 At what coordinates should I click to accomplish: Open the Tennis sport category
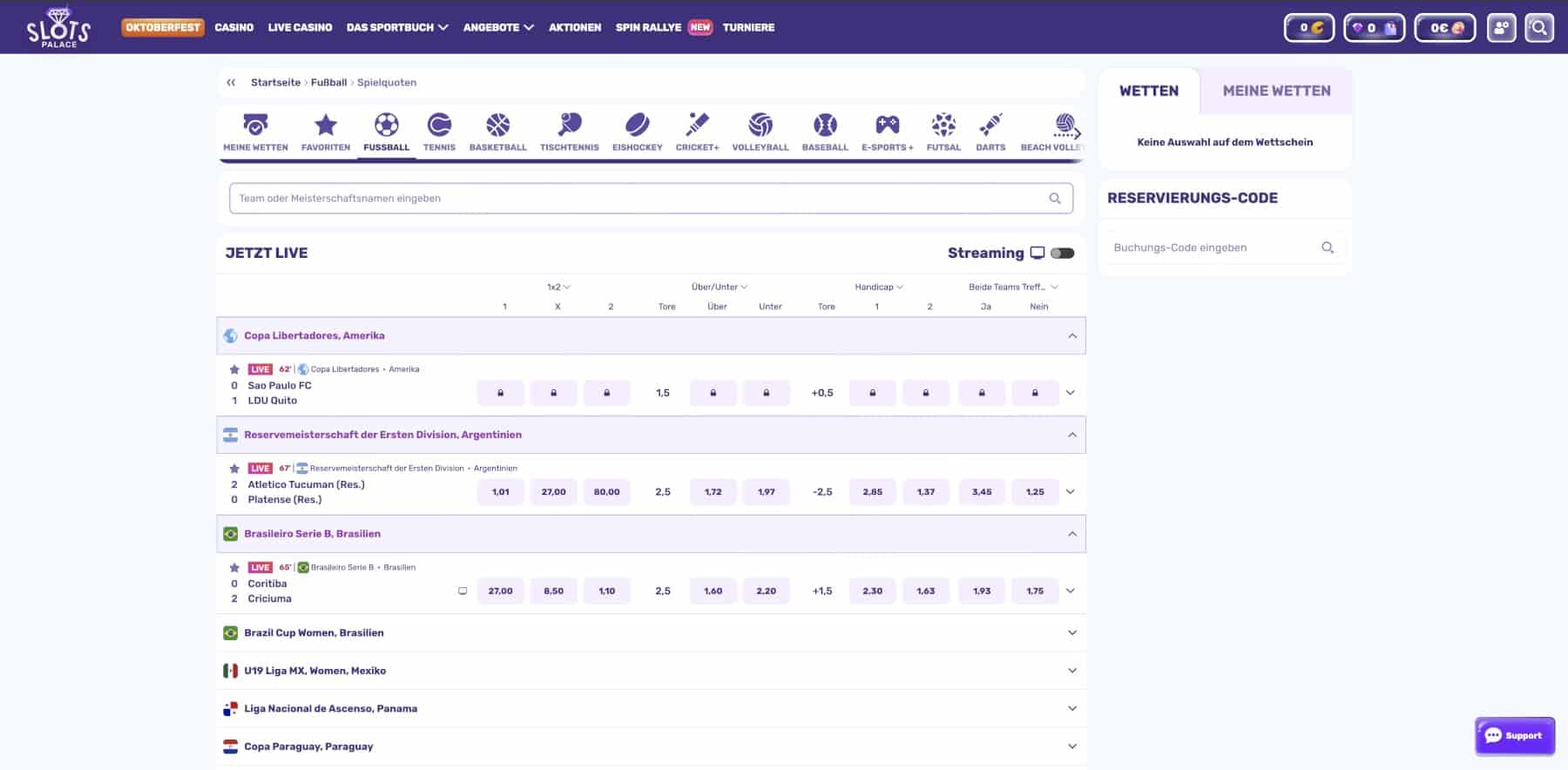coord(439,132)
